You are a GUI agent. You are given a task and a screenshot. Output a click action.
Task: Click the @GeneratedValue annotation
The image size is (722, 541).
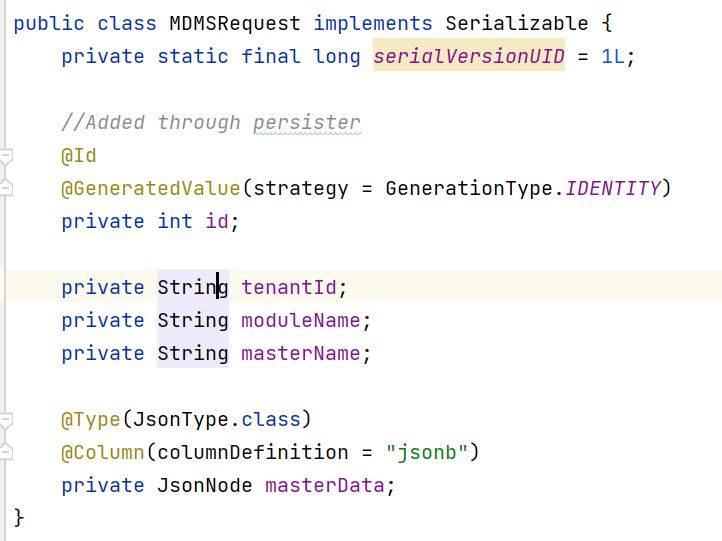pyautogui.click(x=151, y=189)
